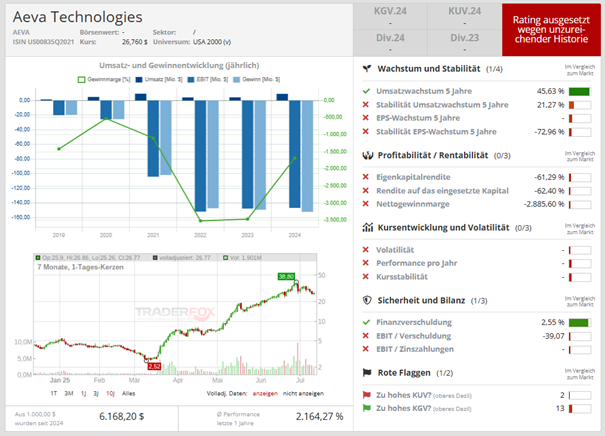
Task: Select the 3J chart timeframe
Action: point(96,394)
